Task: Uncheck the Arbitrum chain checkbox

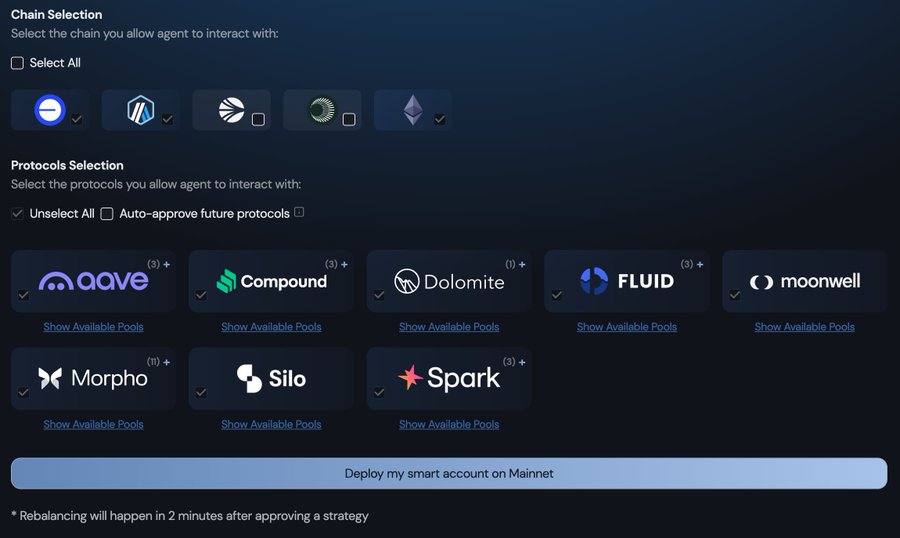Action: pyautogui.click(x=167, y=119)
